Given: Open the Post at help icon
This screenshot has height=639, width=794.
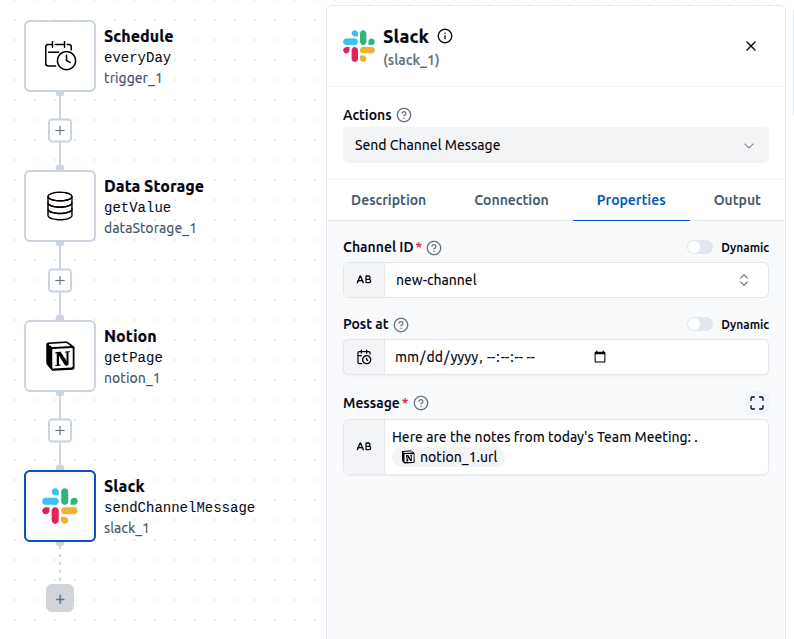Looking at the screenshot, I should [401, 325].
